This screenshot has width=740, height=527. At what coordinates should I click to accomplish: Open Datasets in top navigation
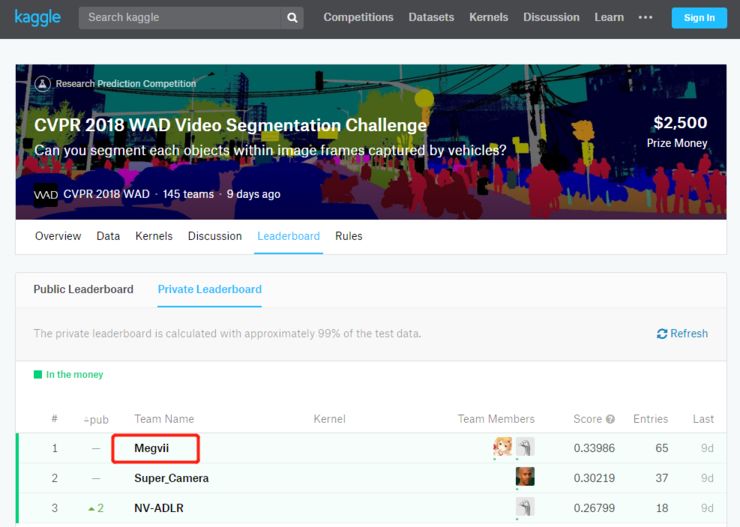click(x=431, y=17)
